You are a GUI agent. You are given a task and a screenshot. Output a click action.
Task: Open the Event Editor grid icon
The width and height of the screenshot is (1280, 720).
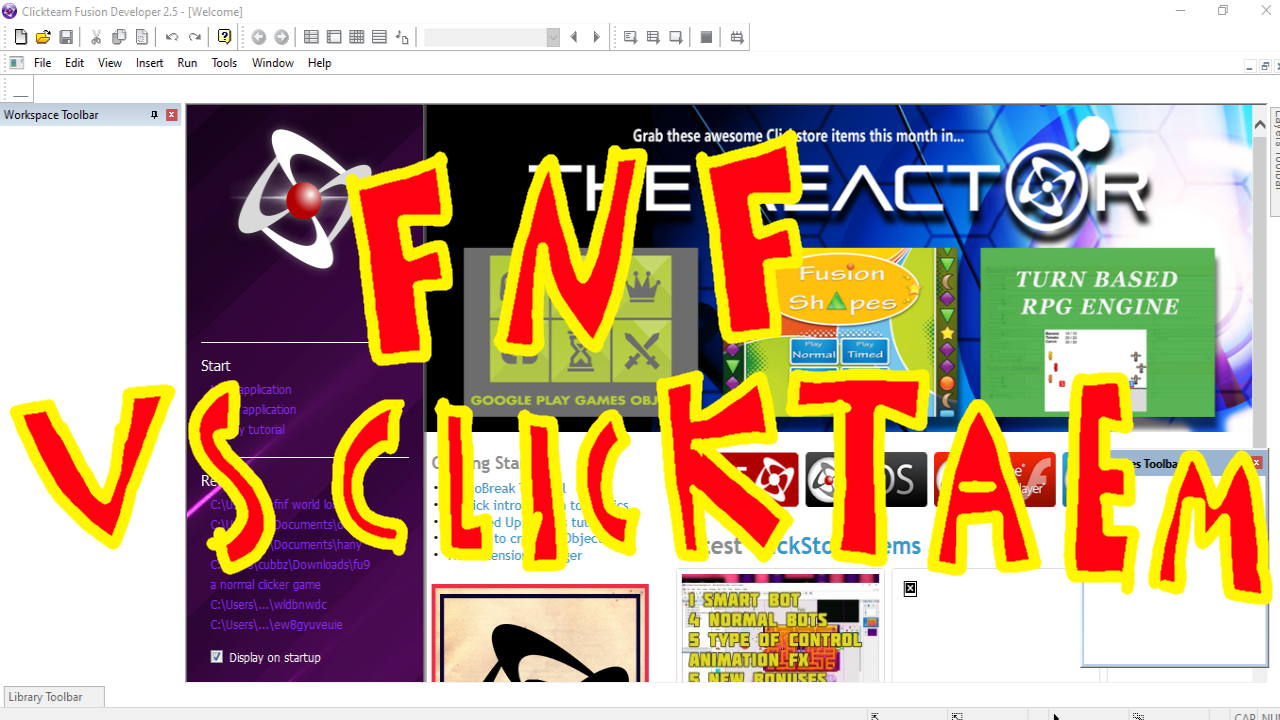point(357,37)
